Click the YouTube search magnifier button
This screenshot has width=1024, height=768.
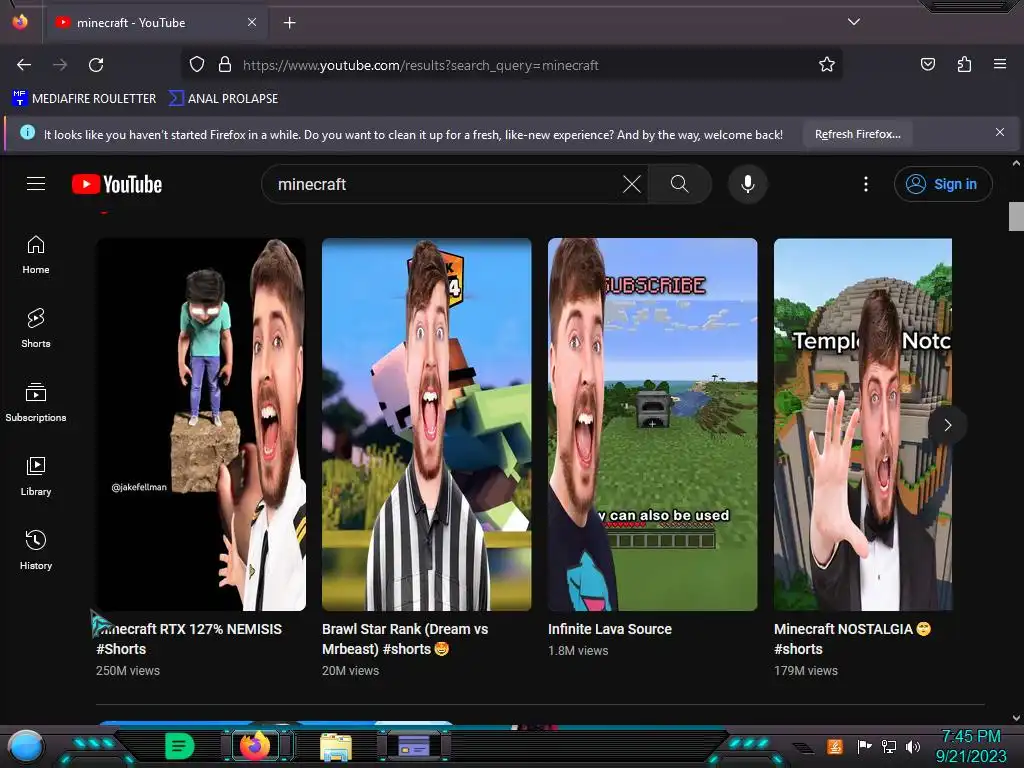(680, 184)
